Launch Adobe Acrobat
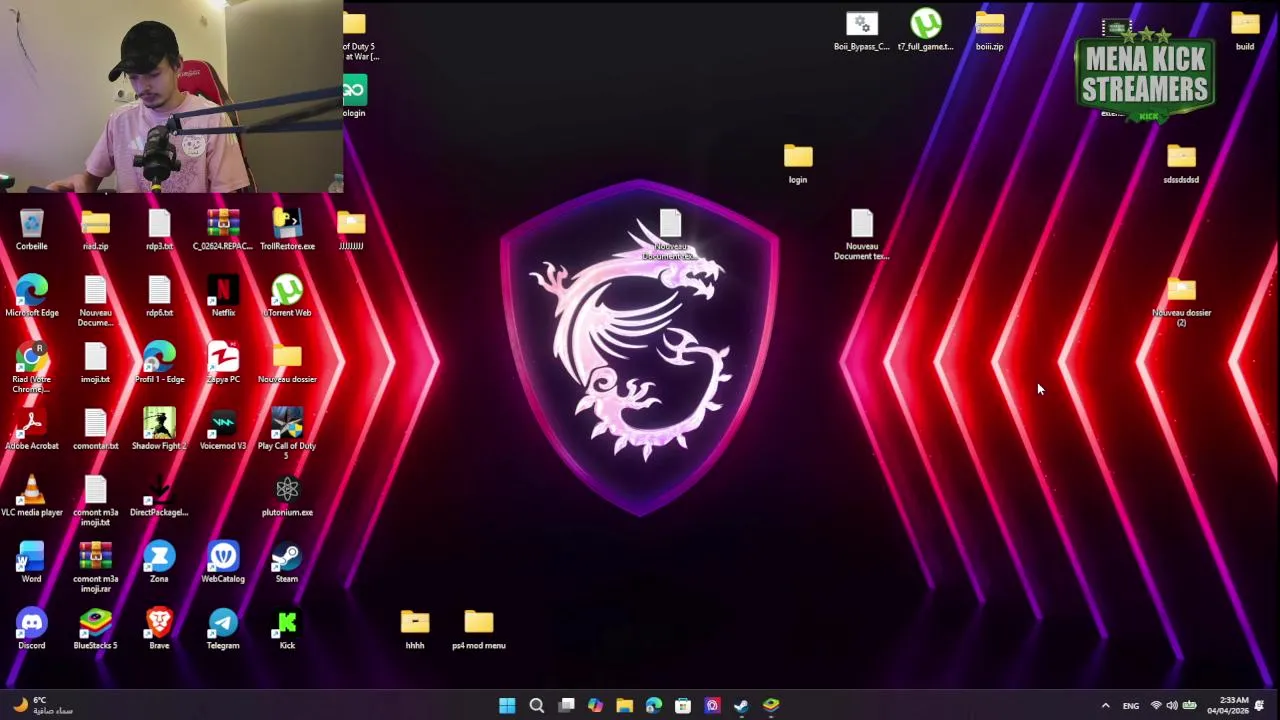 31,429
